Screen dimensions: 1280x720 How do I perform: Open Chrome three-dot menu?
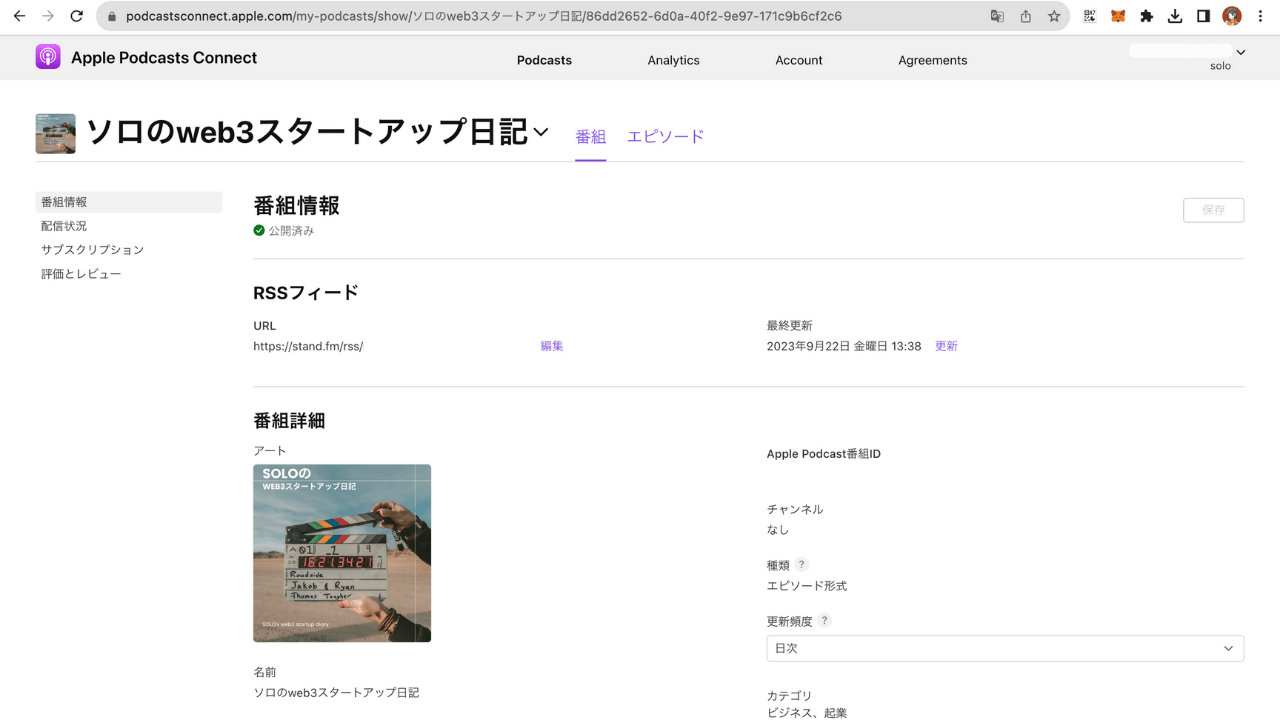click(1262, 16)
